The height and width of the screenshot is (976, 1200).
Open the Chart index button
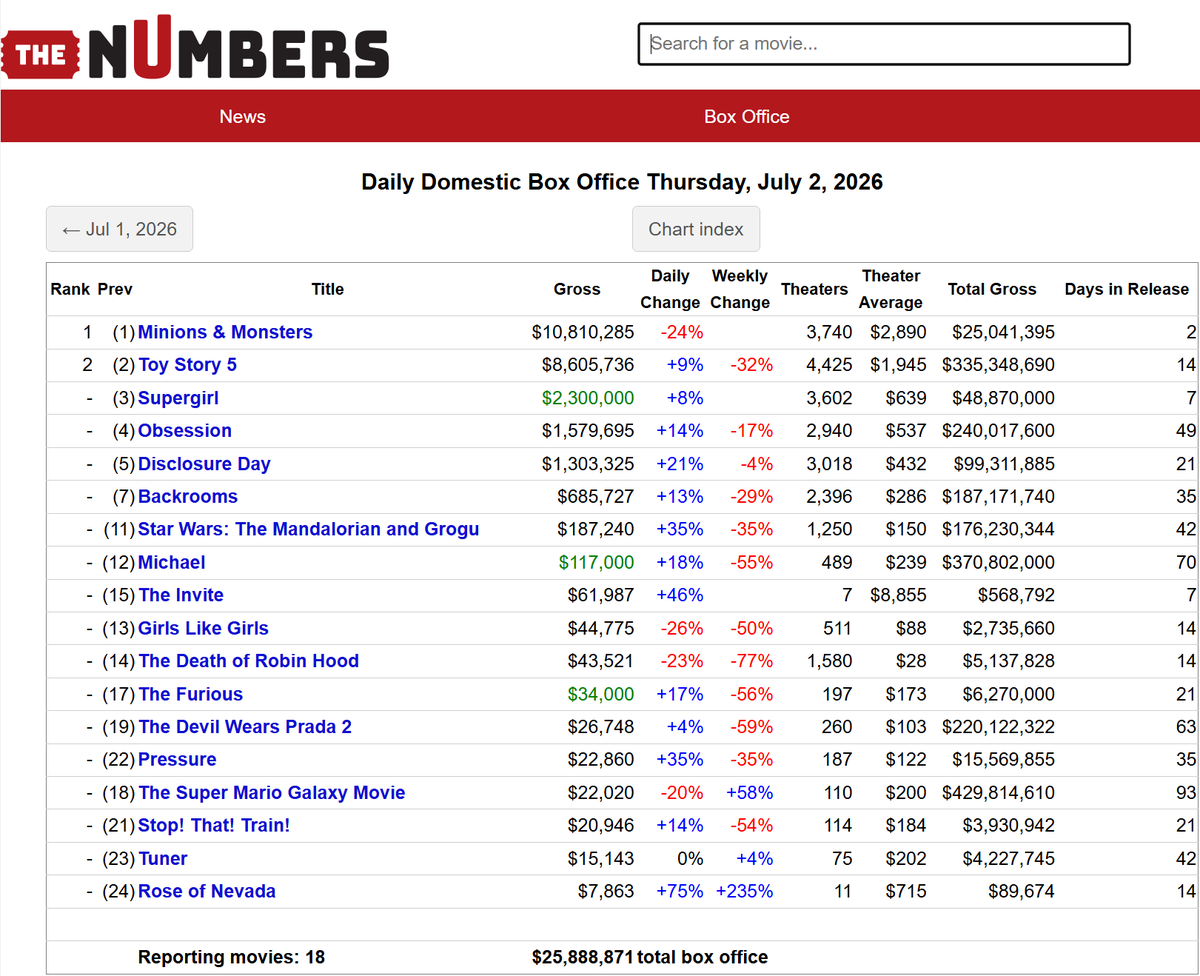[696, 229]
